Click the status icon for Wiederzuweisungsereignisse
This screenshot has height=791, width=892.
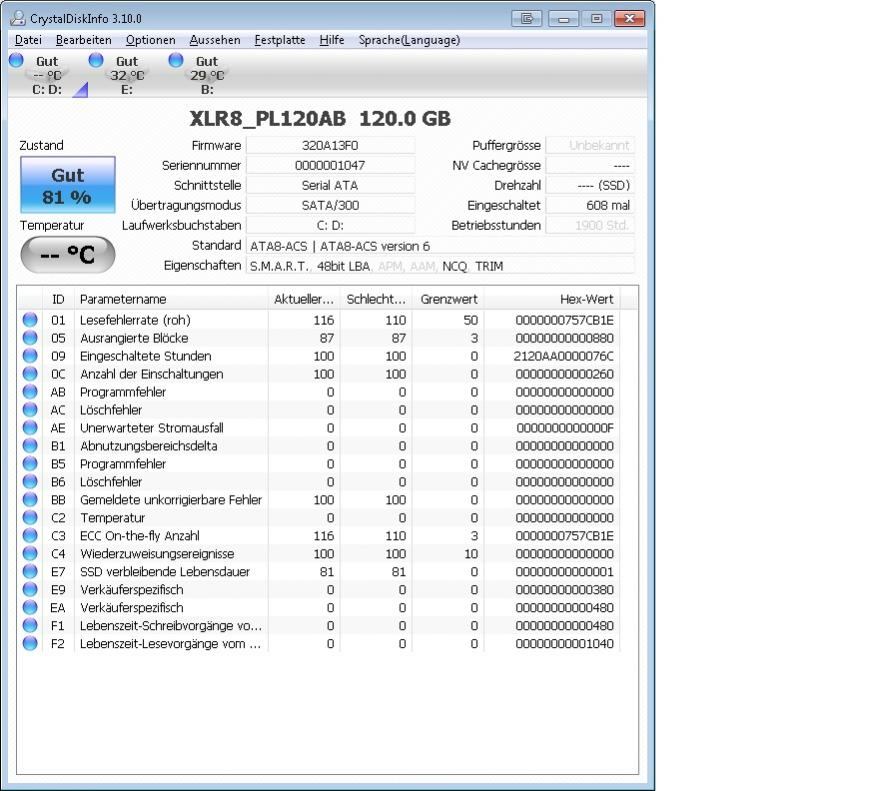pos(30,553)
